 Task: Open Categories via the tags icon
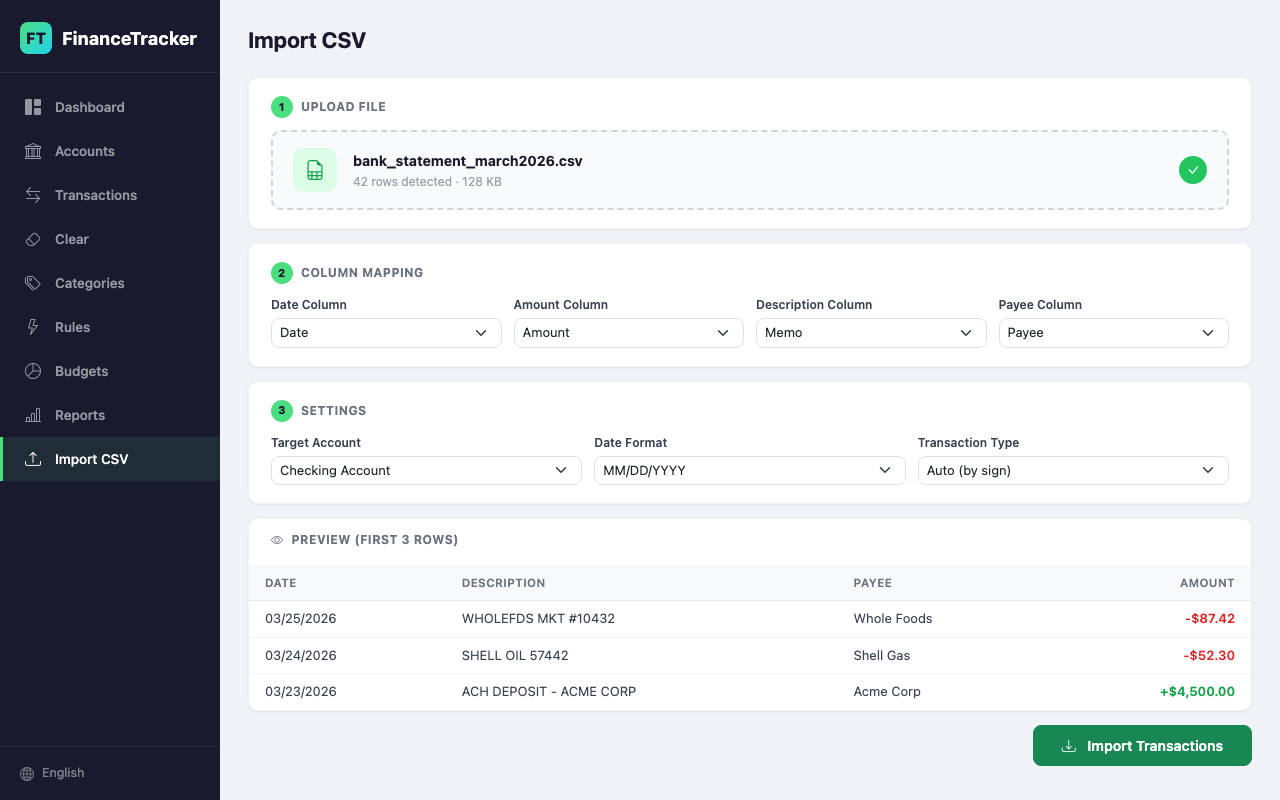[x=33, y=283]
